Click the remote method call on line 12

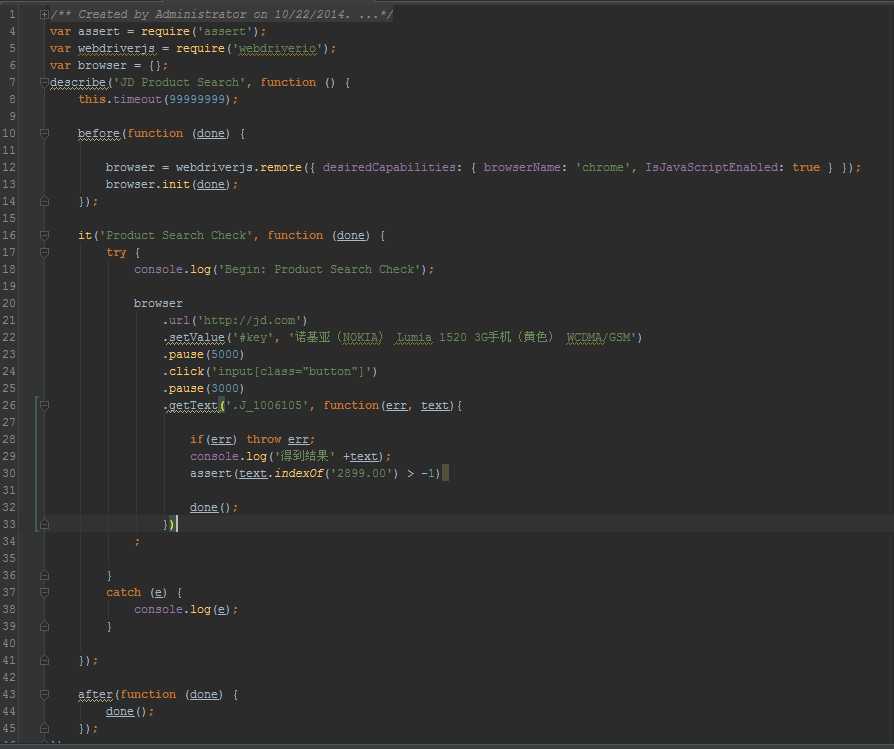(x=281, y=167)
